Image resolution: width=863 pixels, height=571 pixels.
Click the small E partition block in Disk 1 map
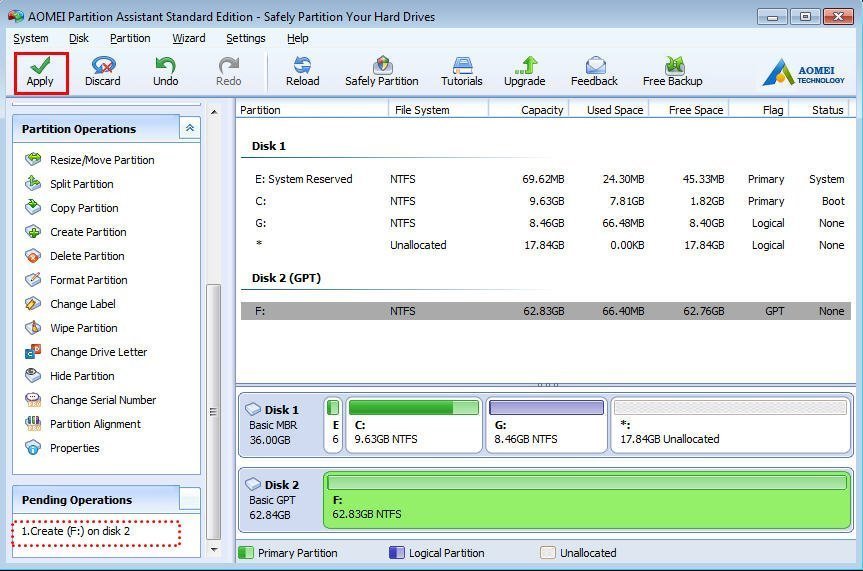(x=333, y=425)
